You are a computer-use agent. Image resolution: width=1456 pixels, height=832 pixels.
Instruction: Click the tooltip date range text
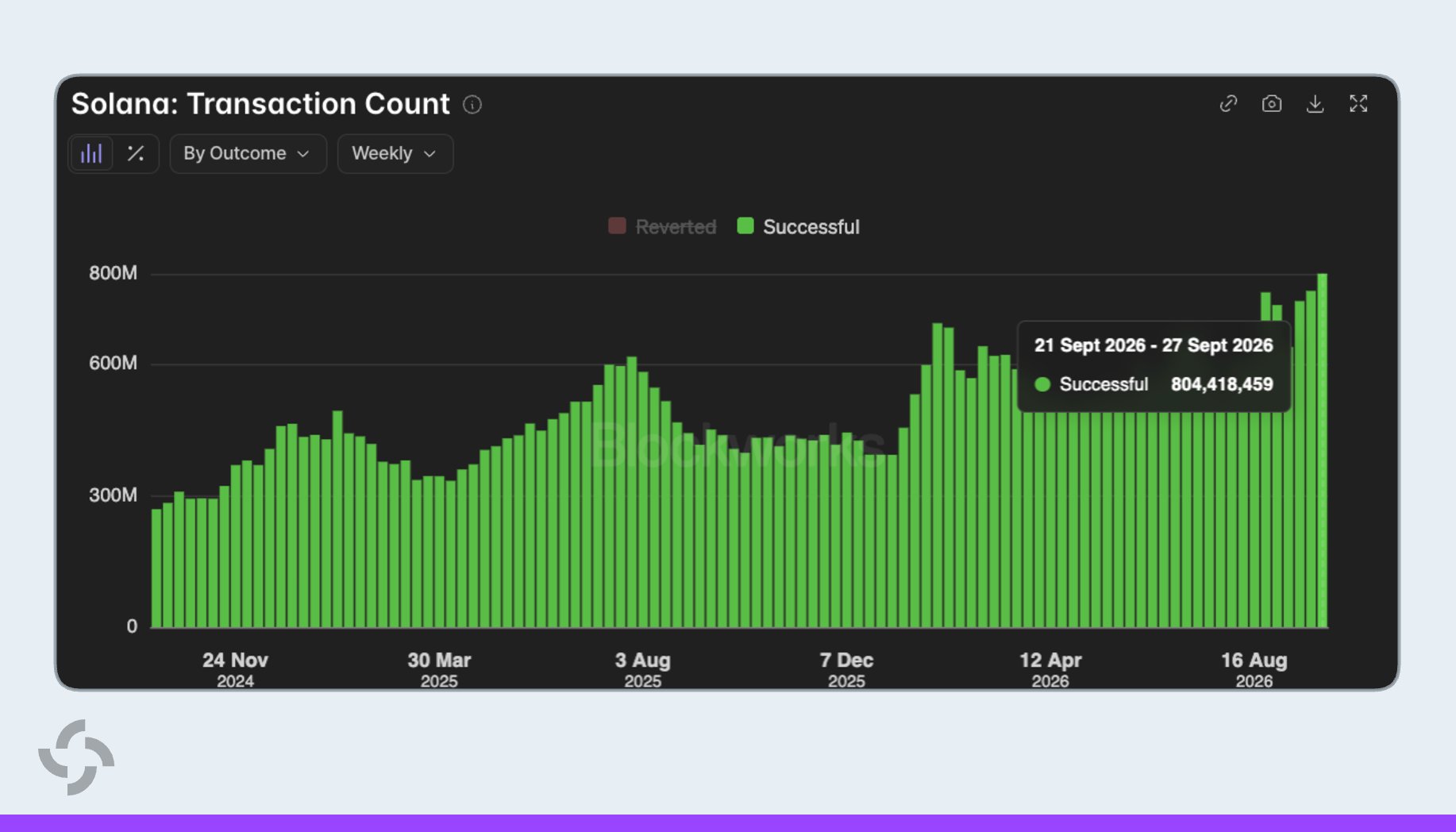[x=1154, y=345]
